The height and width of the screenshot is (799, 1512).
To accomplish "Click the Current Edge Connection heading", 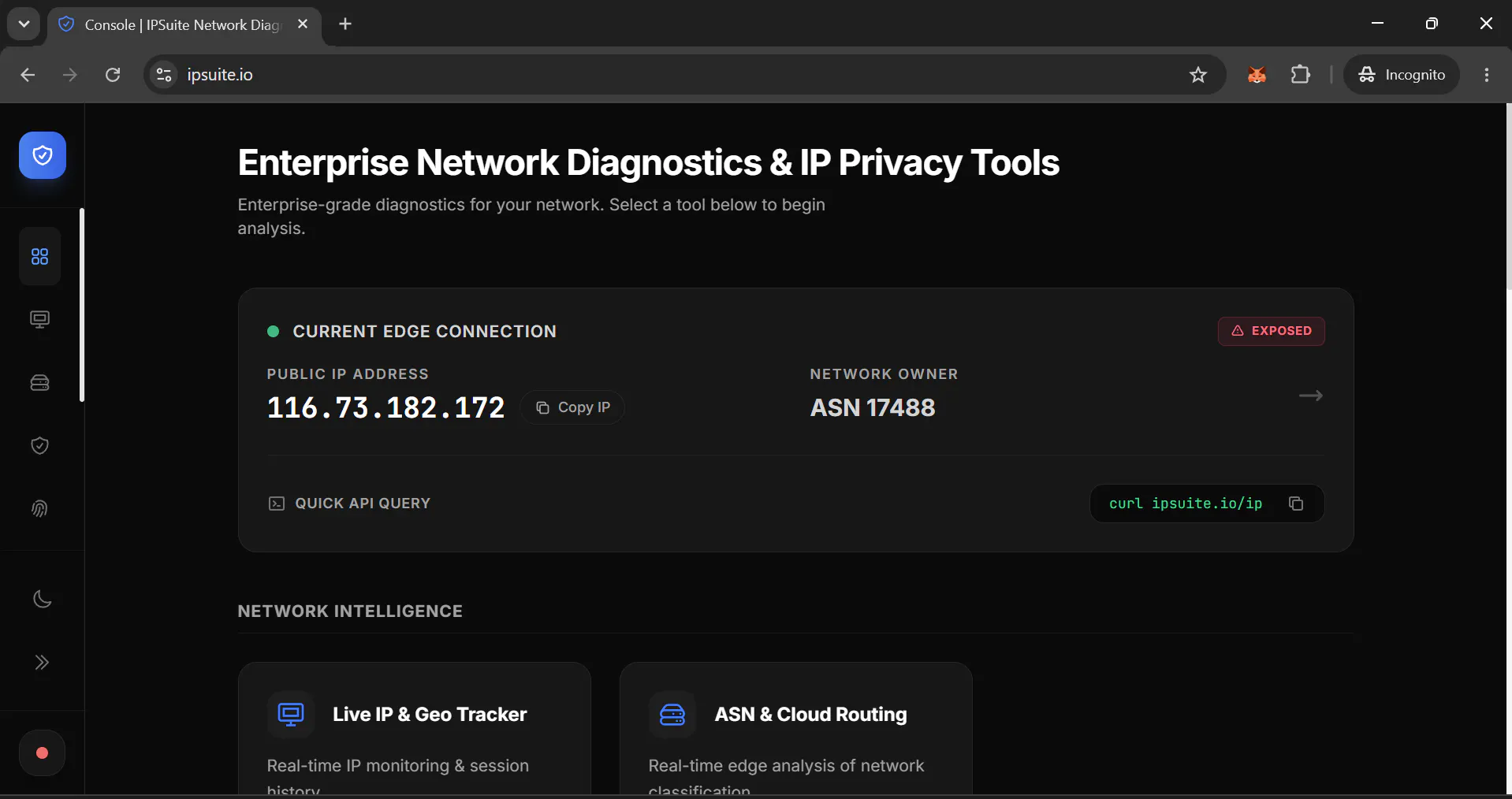I will click(x=424, y=332).
